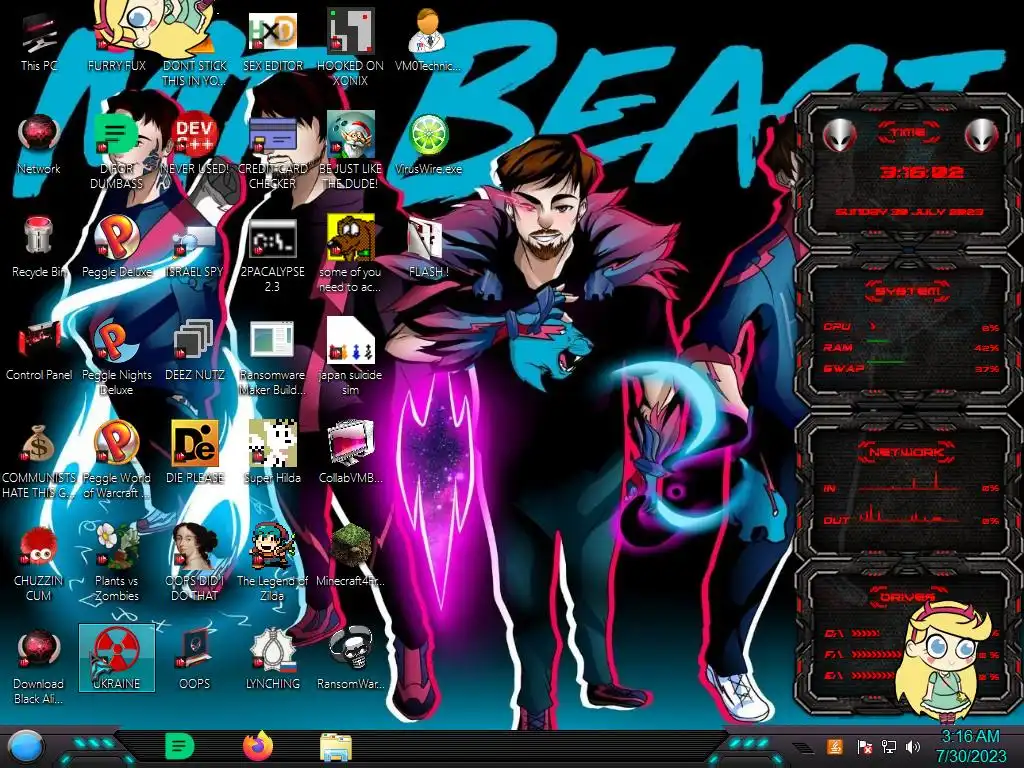Run the VirusWire.exe lime icon
1024x768 pixels.
(428, 144)
